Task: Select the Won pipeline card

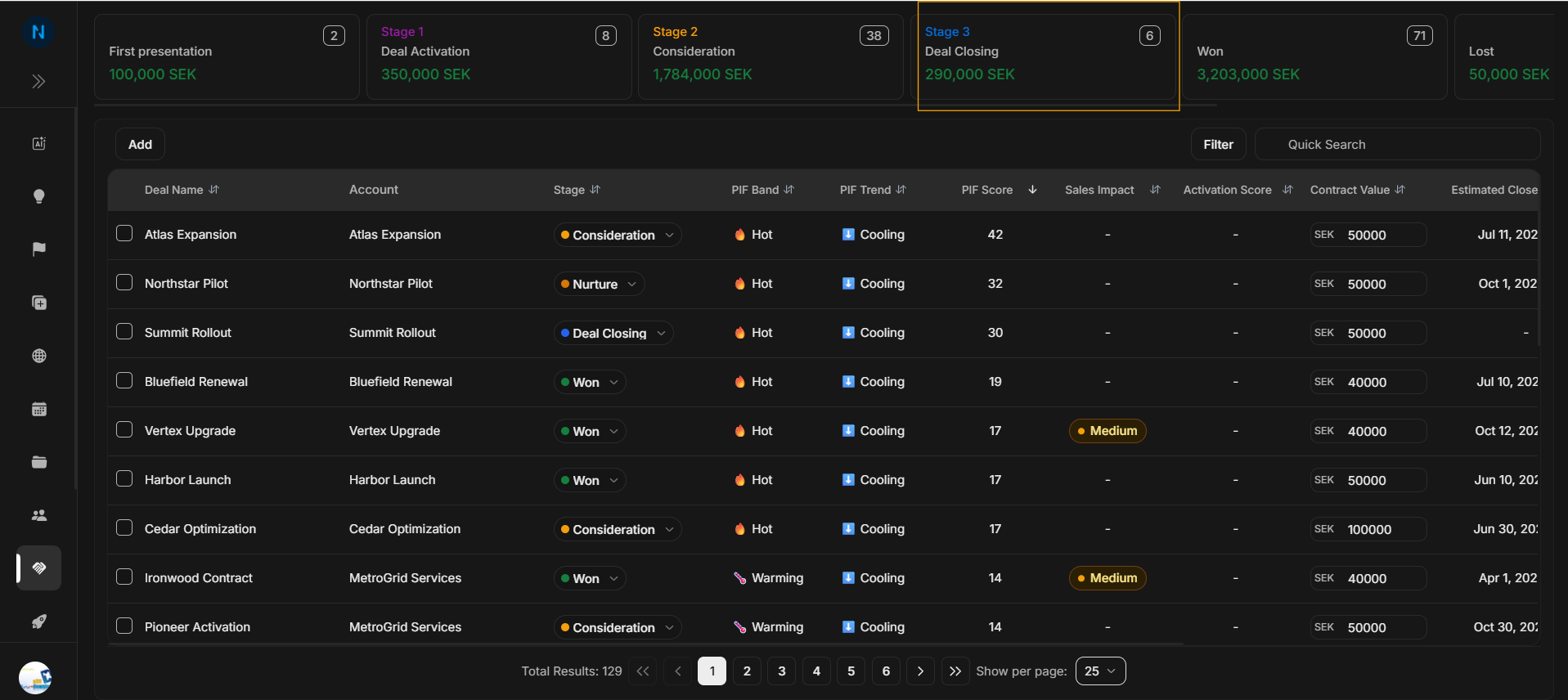Action: tap(1314, 56)
